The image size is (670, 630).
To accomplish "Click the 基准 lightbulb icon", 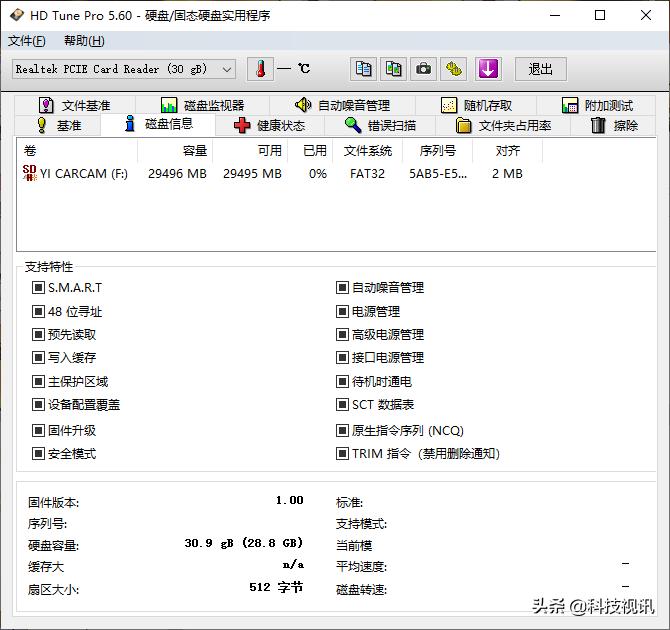I will [41, 125].
